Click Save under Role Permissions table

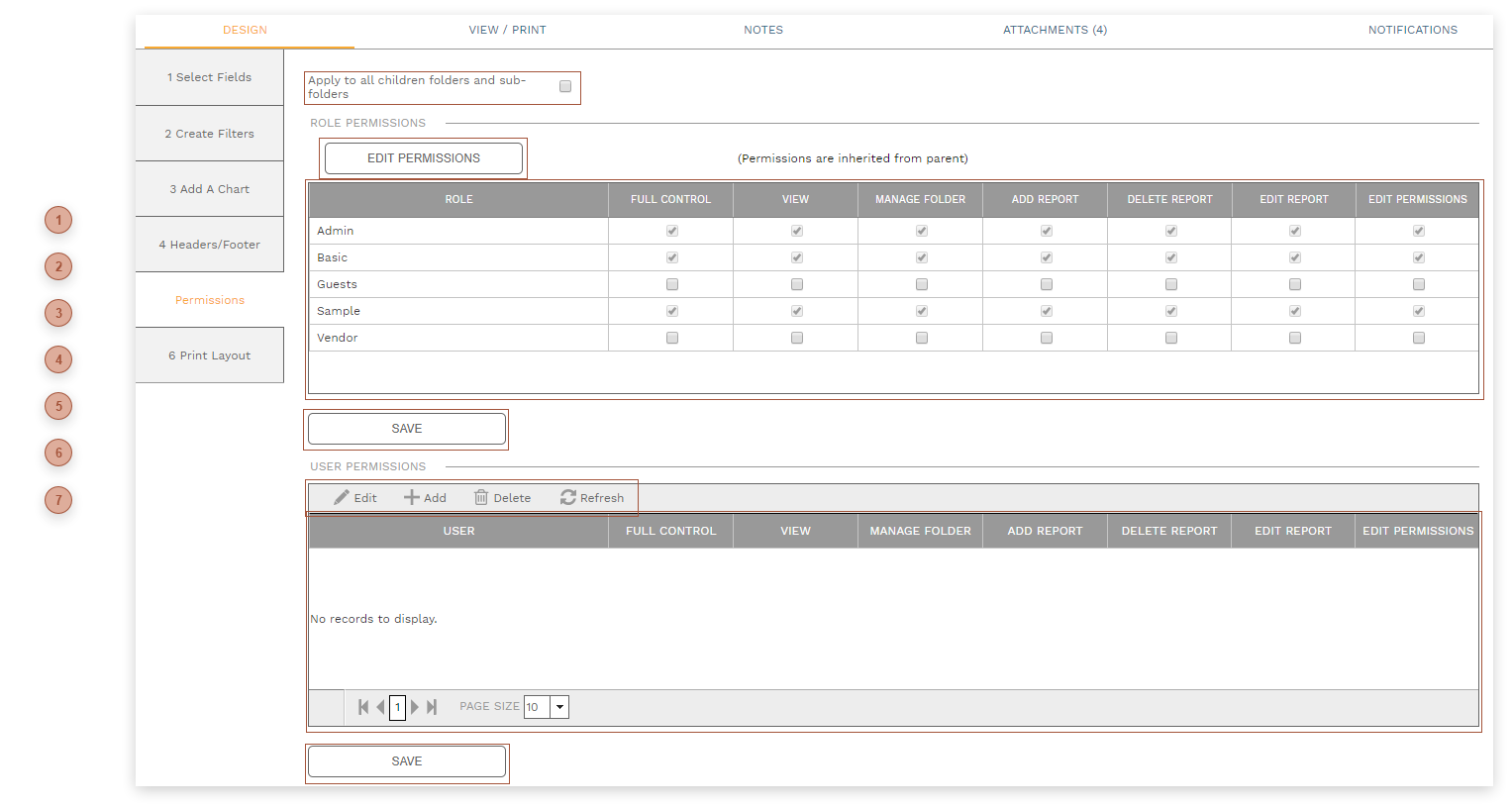pyautogui.click(x=407, y=429)
